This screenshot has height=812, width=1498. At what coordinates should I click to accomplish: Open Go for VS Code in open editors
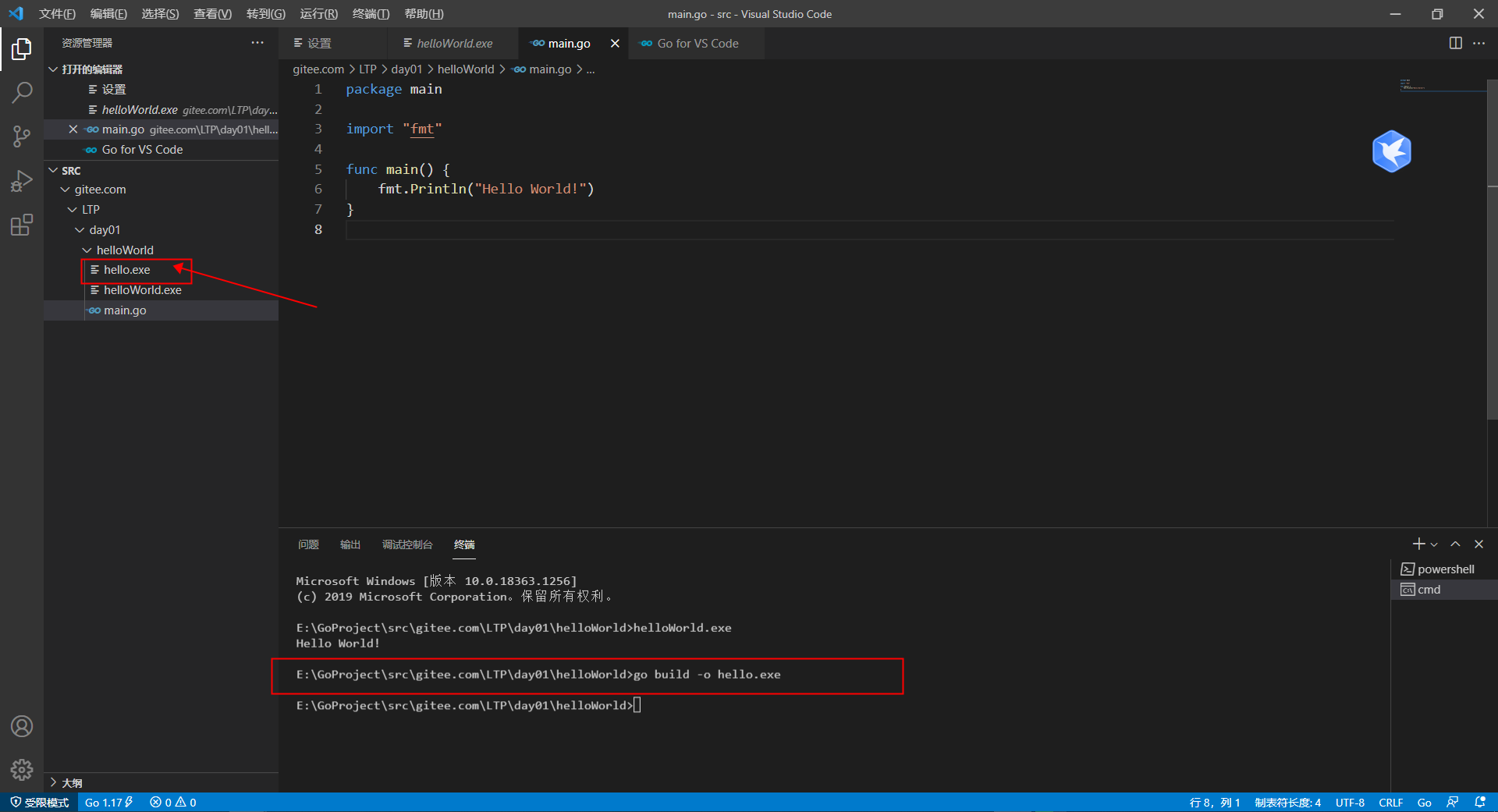click(x=161, y=150)
